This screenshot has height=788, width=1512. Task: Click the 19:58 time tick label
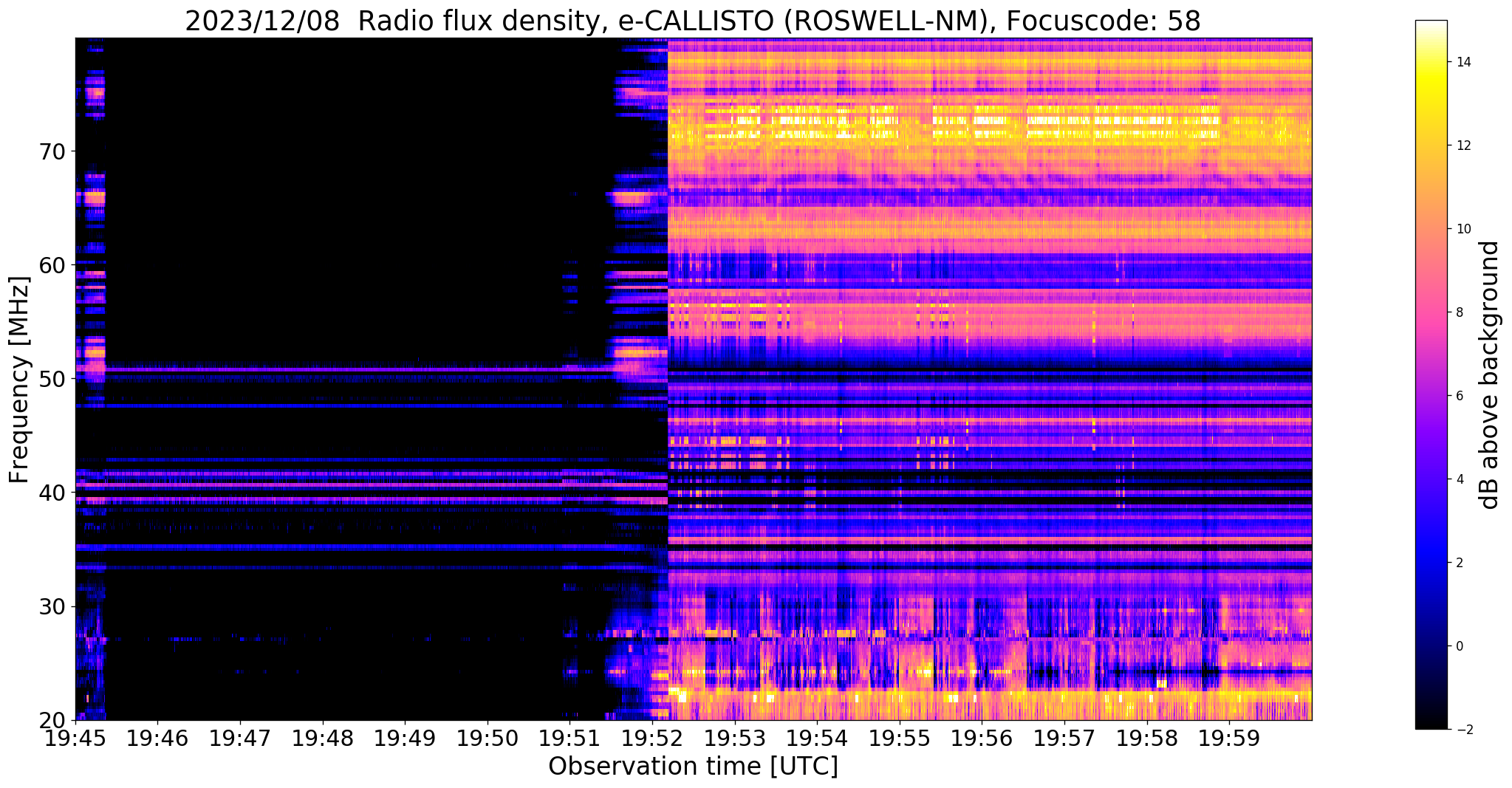point(1147,738)
